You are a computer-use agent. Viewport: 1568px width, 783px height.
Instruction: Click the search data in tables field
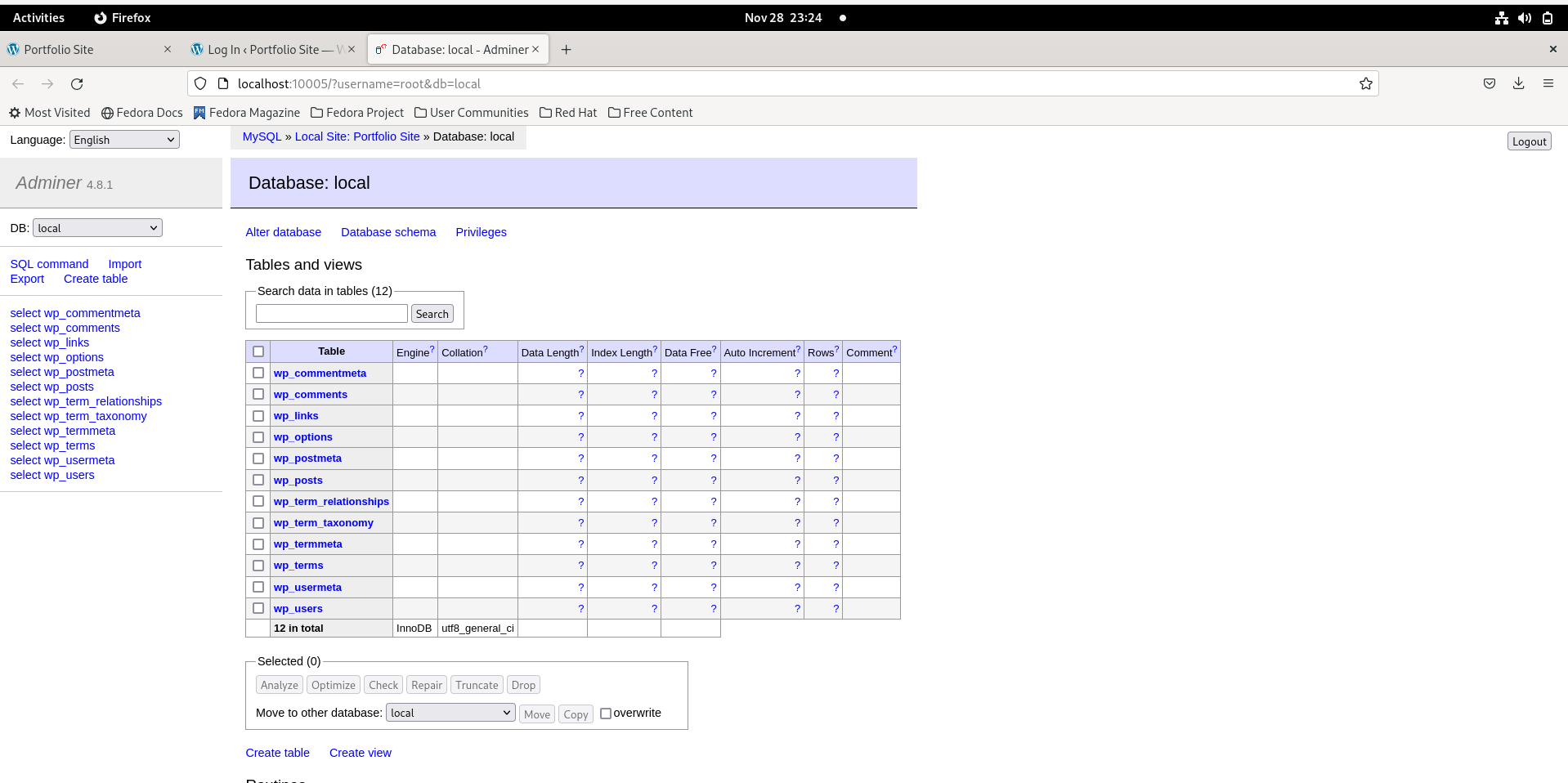pyautogui.click(x=331, y=314)
